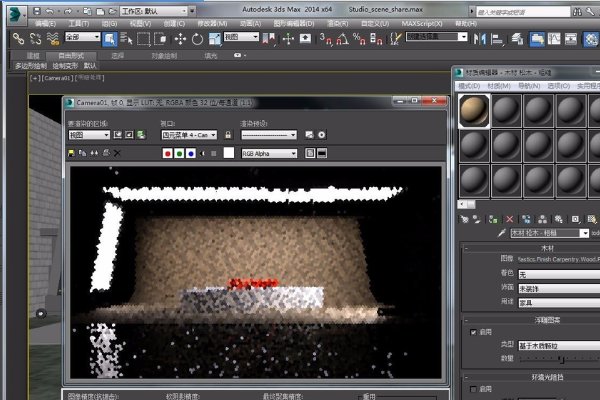Toggle the red channel in render window
Image resolution: width=600 pixels, height=400 pixels.
tap(167, 153)
